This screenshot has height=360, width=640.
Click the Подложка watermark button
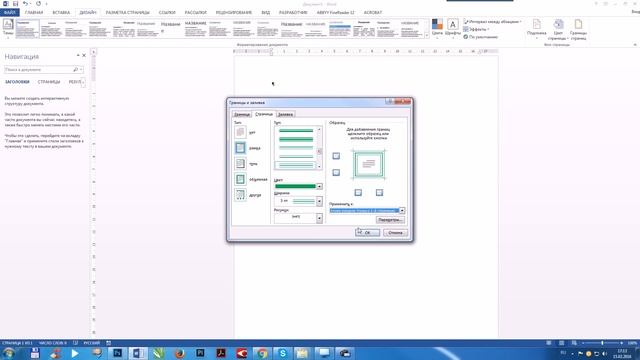pyautogui.click(x=536, y=29)
